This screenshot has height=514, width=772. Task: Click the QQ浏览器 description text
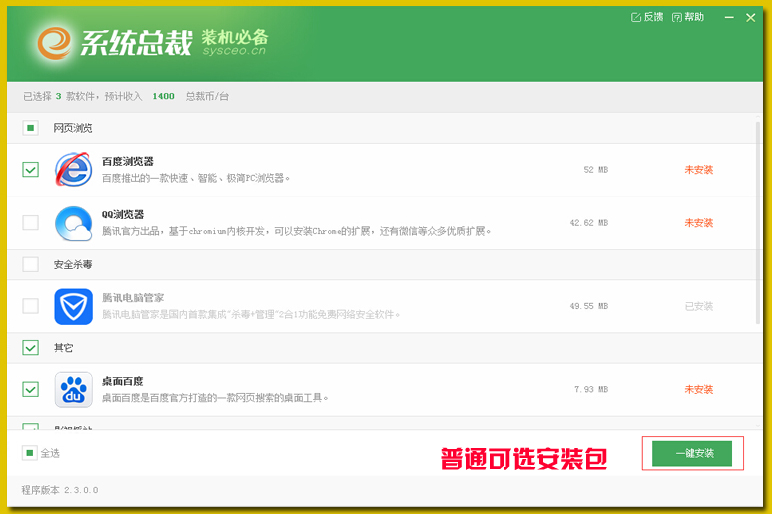tap(296, 231)
